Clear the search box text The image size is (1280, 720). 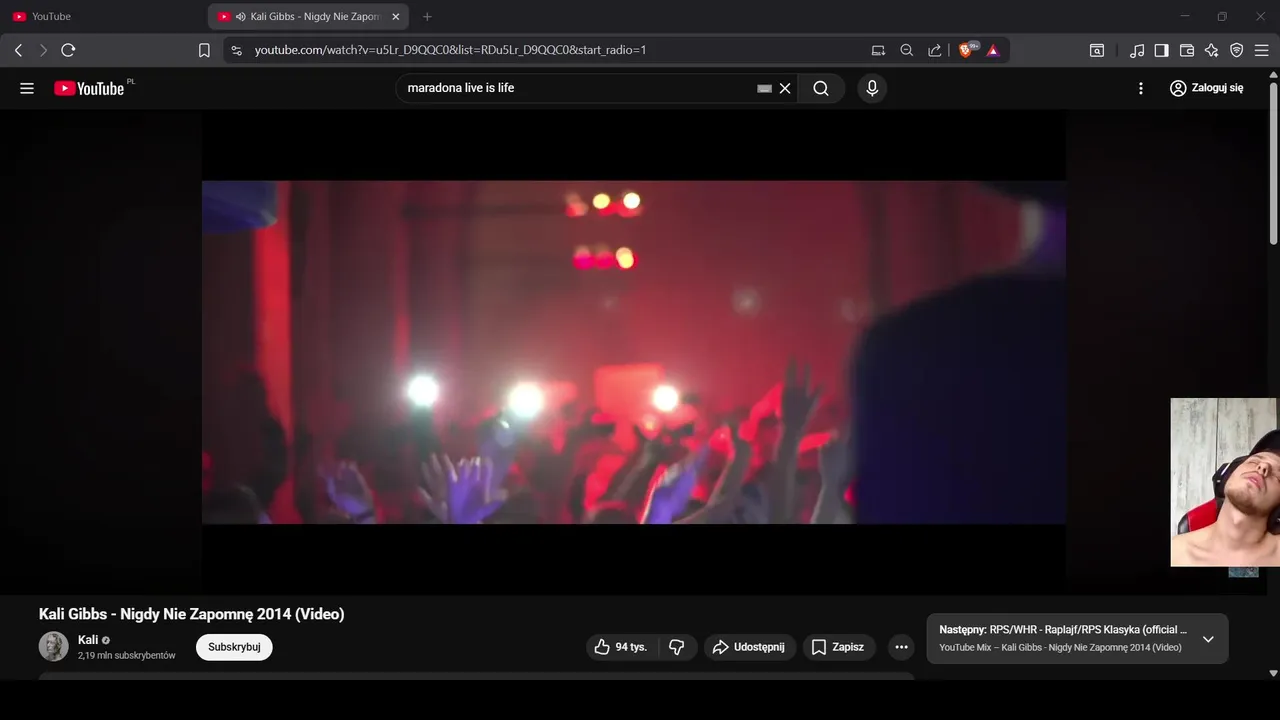(785, 88)
